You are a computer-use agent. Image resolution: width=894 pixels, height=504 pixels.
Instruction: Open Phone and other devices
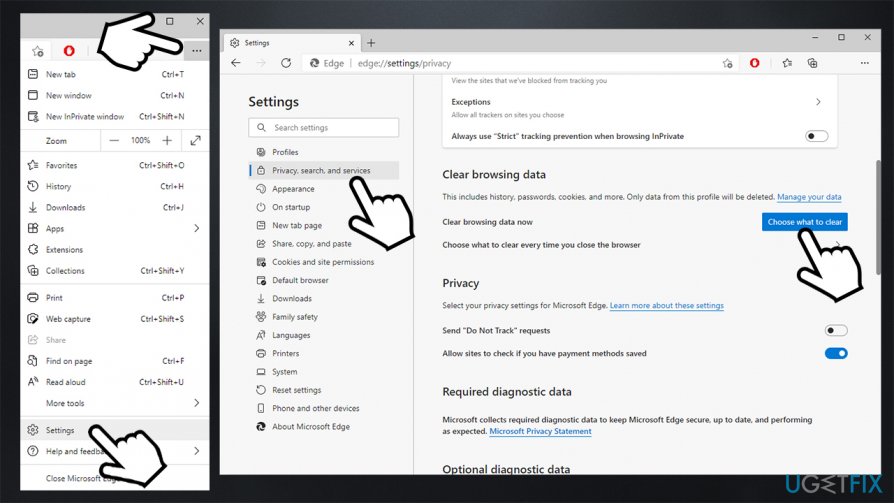tap(323, 408)
